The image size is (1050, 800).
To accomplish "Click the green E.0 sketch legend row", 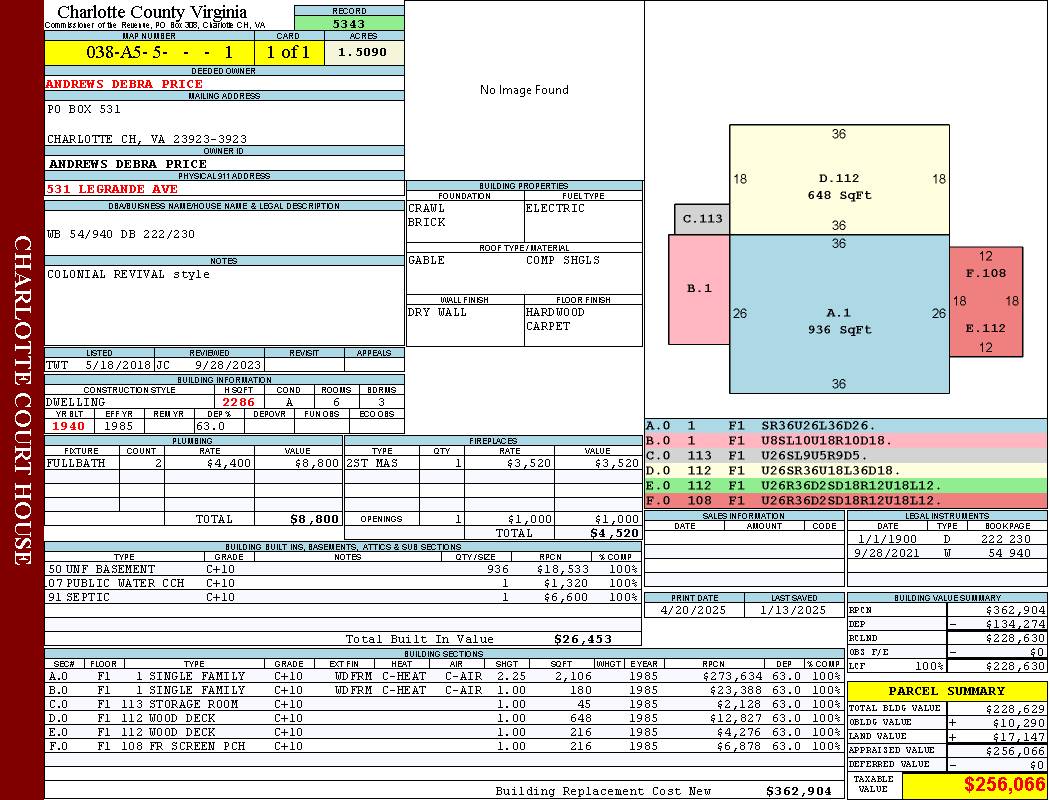I will click(846, 485).
